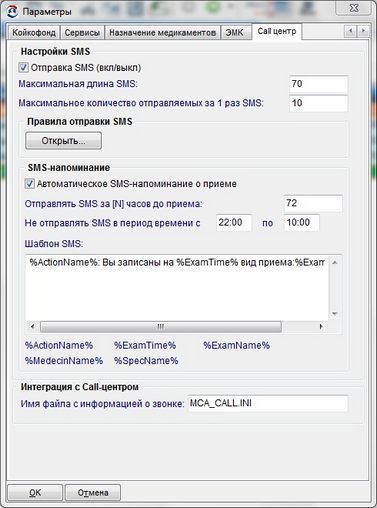Open SMS sending rules with Открыть button
This screenshot has height=508, width=377.
63,141
